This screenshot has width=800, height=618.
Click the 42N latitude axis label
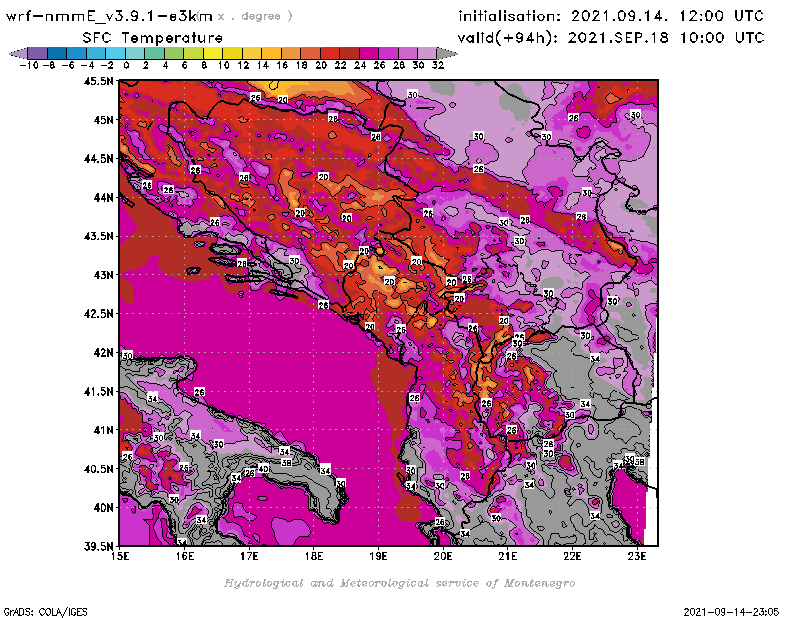coord(103,353)
